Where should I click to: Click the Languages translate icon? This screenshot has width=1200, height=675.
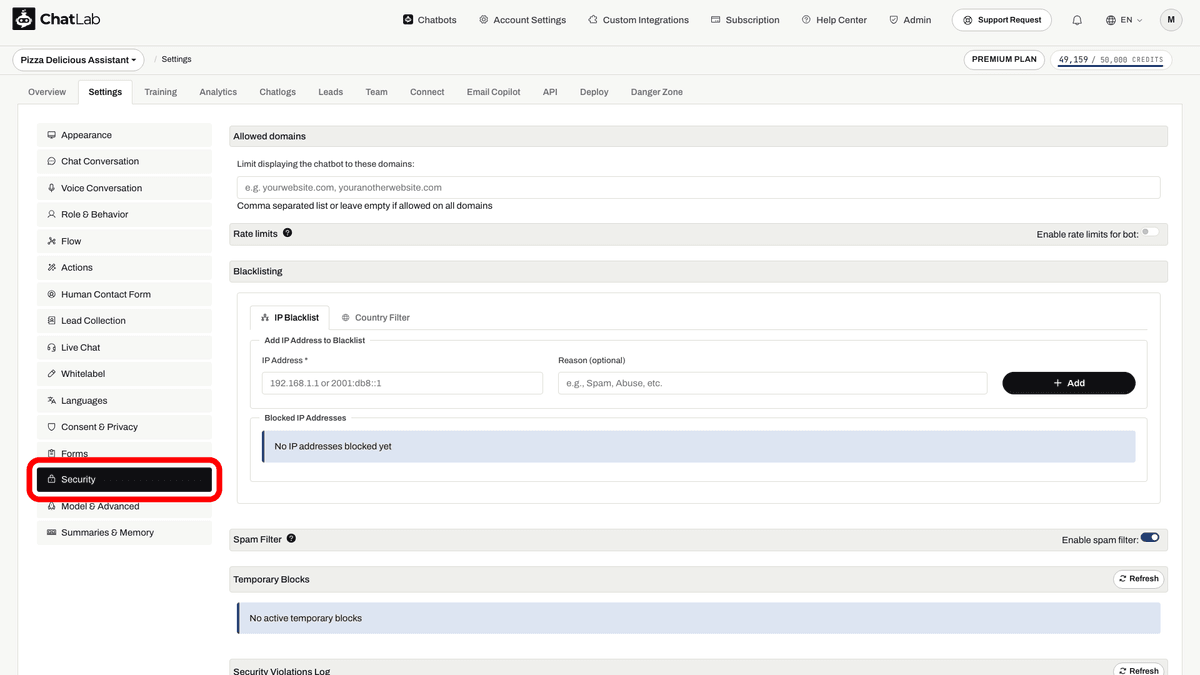pyautogui.click(x=51, y=400)
